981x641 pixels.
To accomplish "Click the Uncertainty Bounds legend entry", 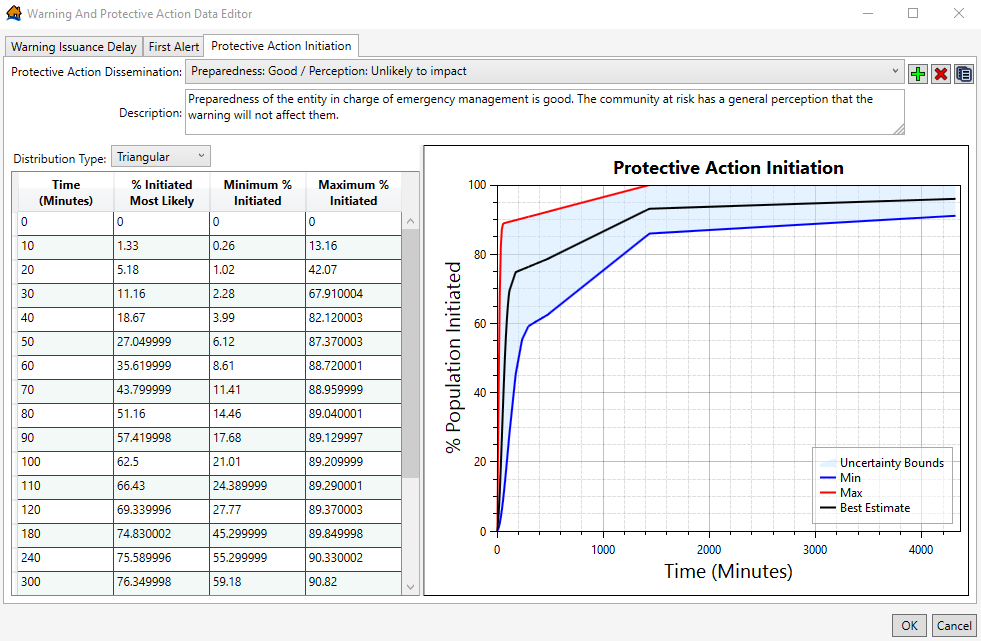I will tap(882, 463).
